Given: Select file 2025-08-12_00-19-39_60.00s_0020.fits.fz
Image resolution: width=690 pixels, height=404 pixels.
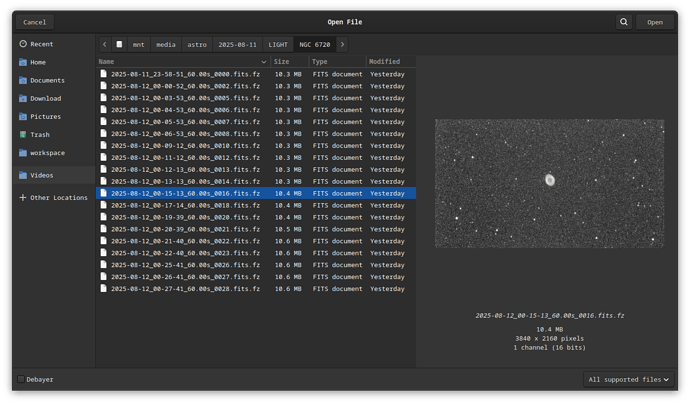Looking at the screenshot, I should pos(256,217).
